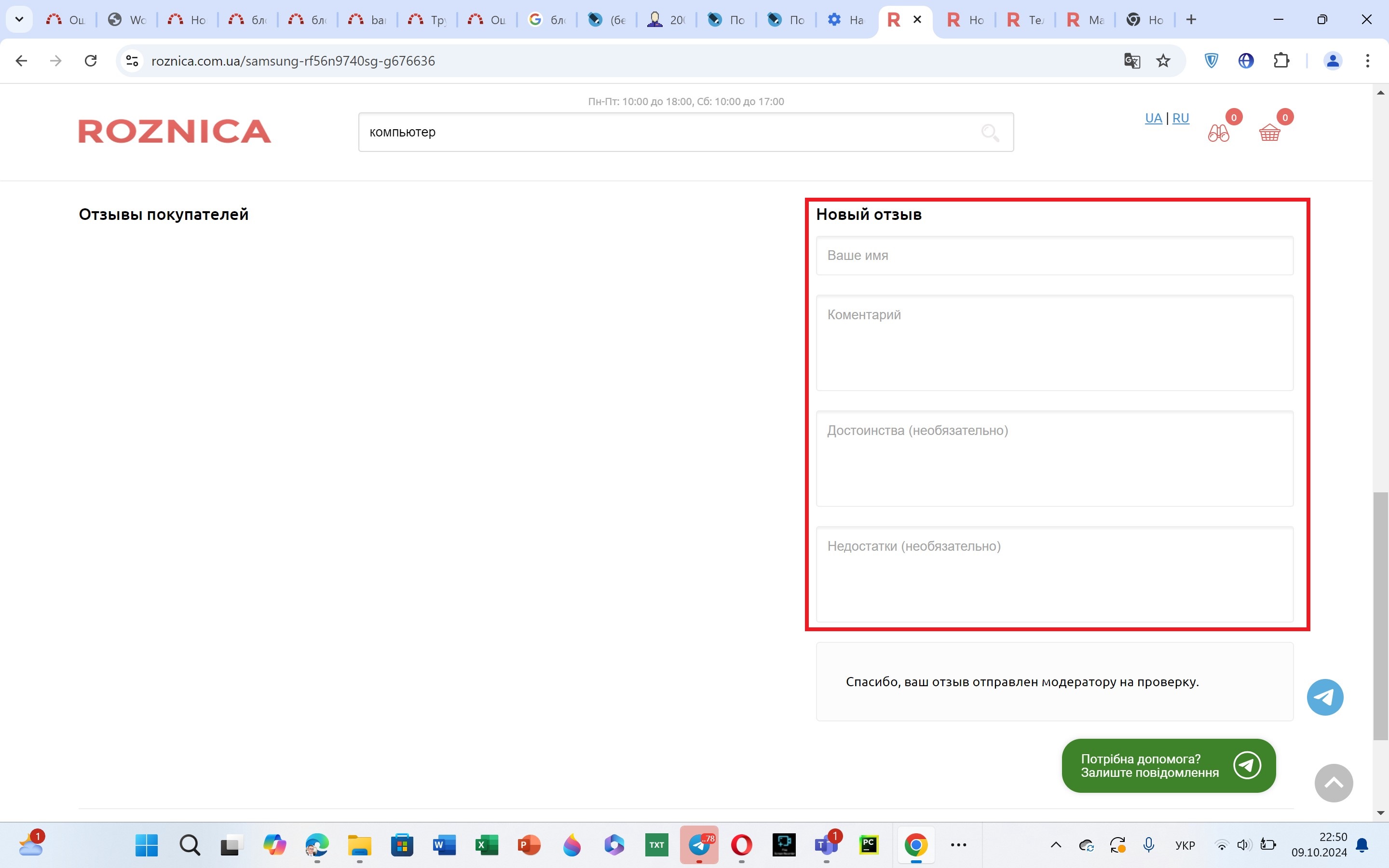The height and width of the screenshot is (868, 1389).
Task: Reload the page
Action: (91, 61)
